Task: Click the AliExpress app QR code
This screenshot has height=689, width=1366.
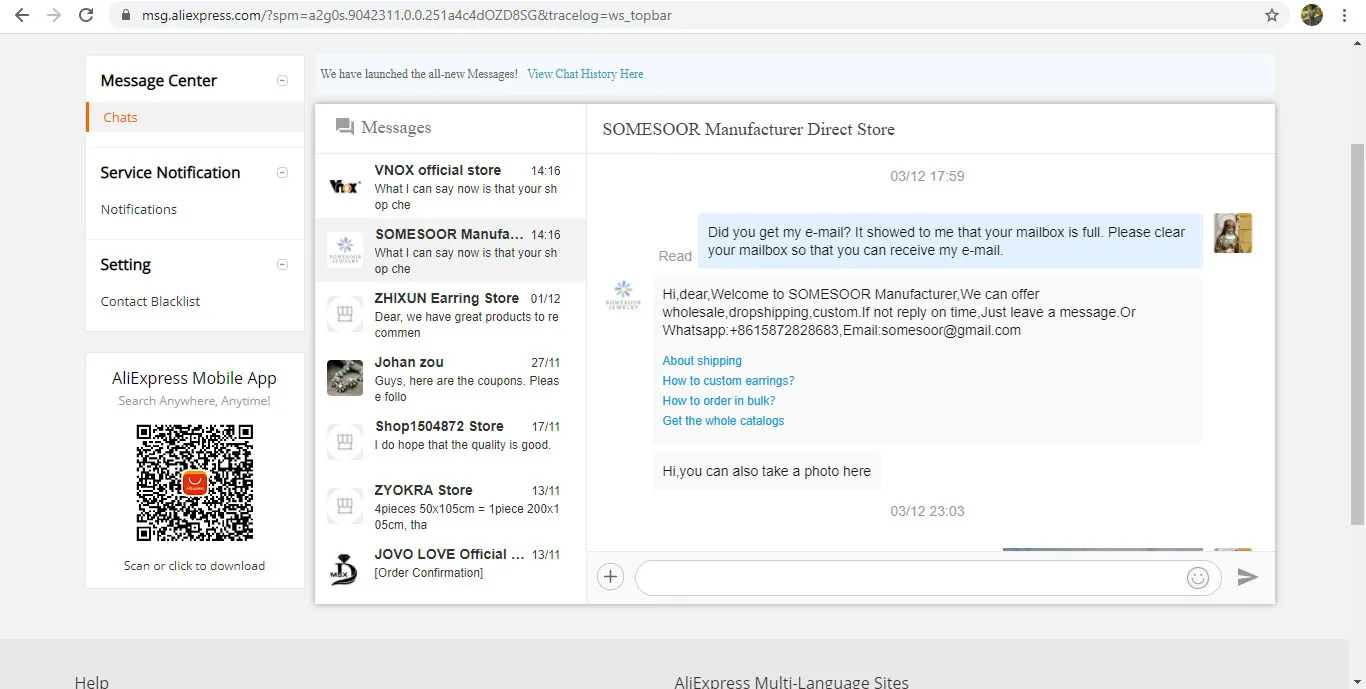Action: [195, 483]
